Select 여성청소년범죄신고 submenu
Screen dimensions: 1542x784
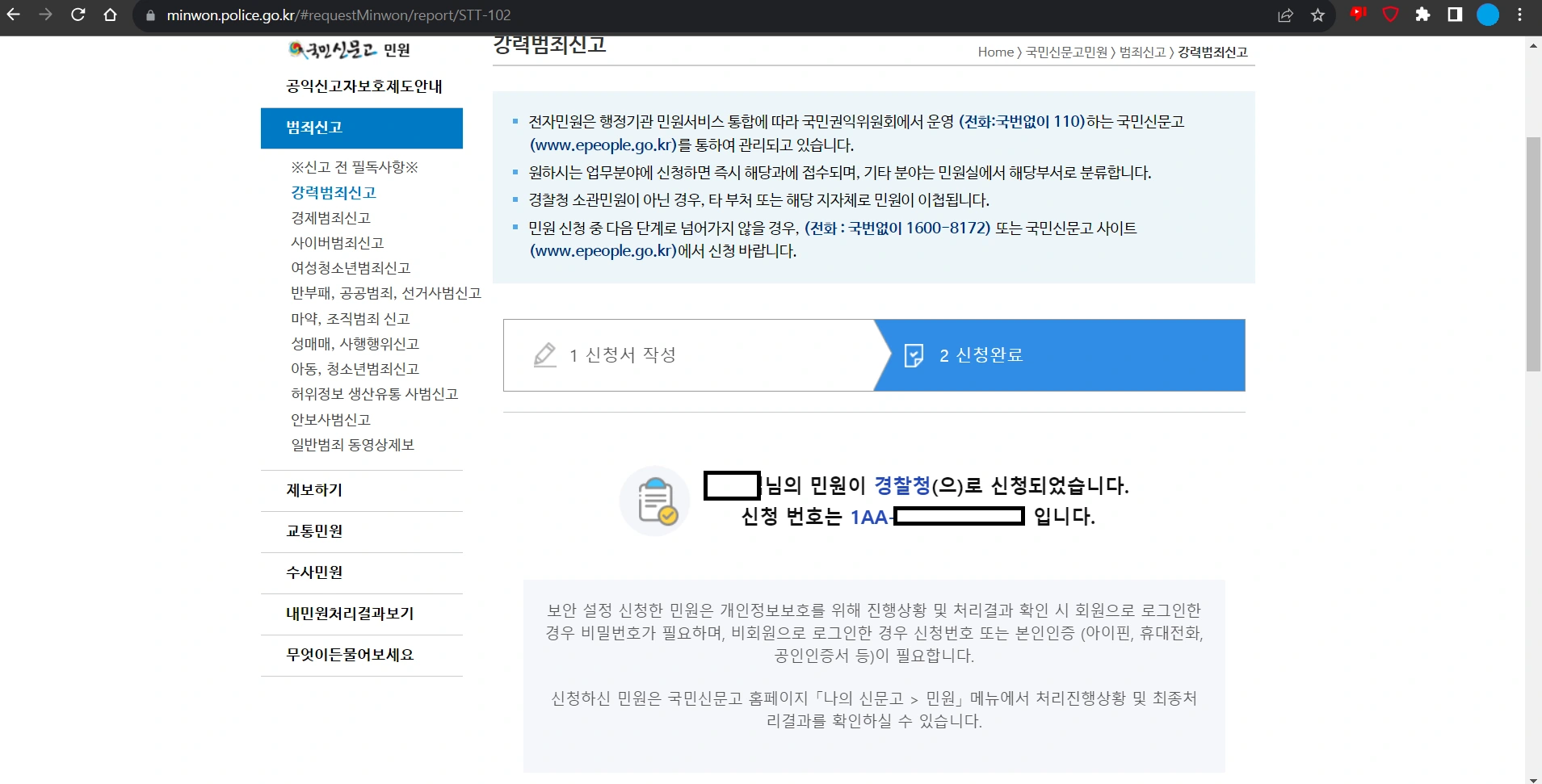click(351, 268)
